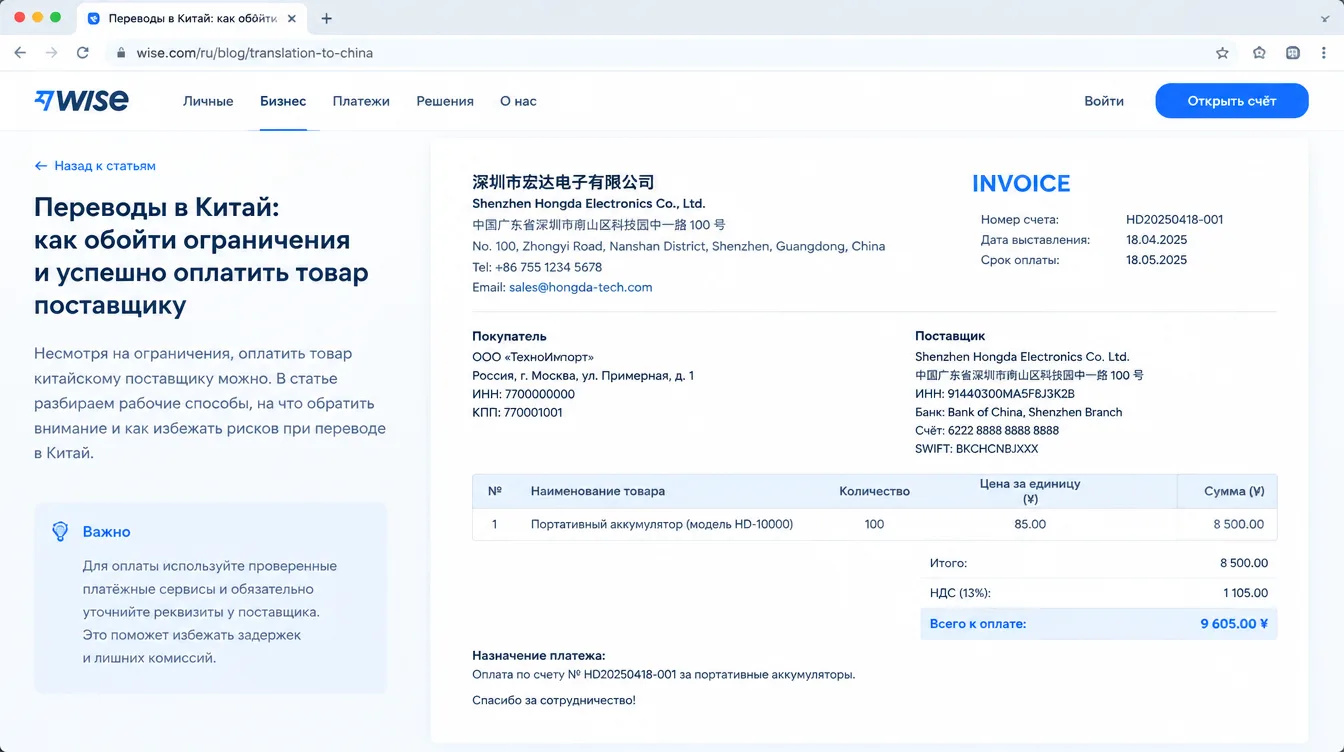Click the НДС (13%) label
Image resolution: width=1344 pixels, height=752 pixels.
click(x=960, y=593)
